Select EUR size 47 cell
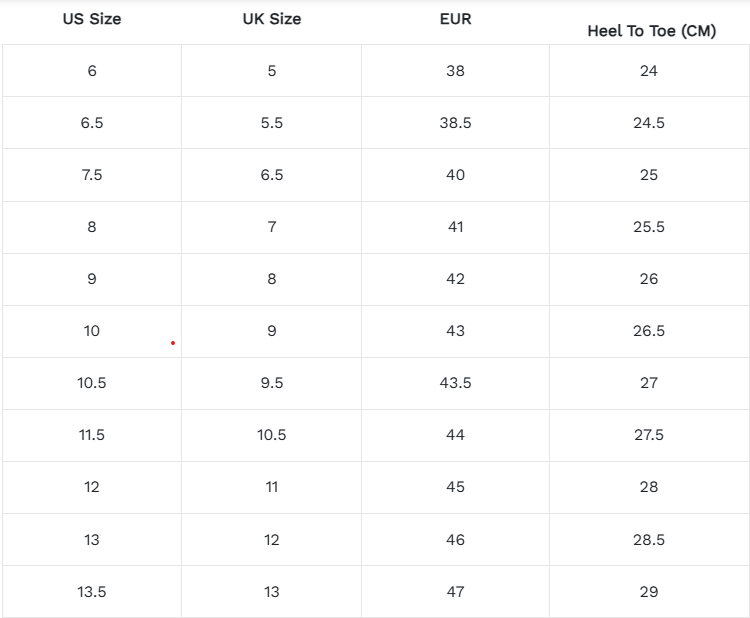Image resolution: width=750 pixels, height=618 pixels. pos(455,591)
